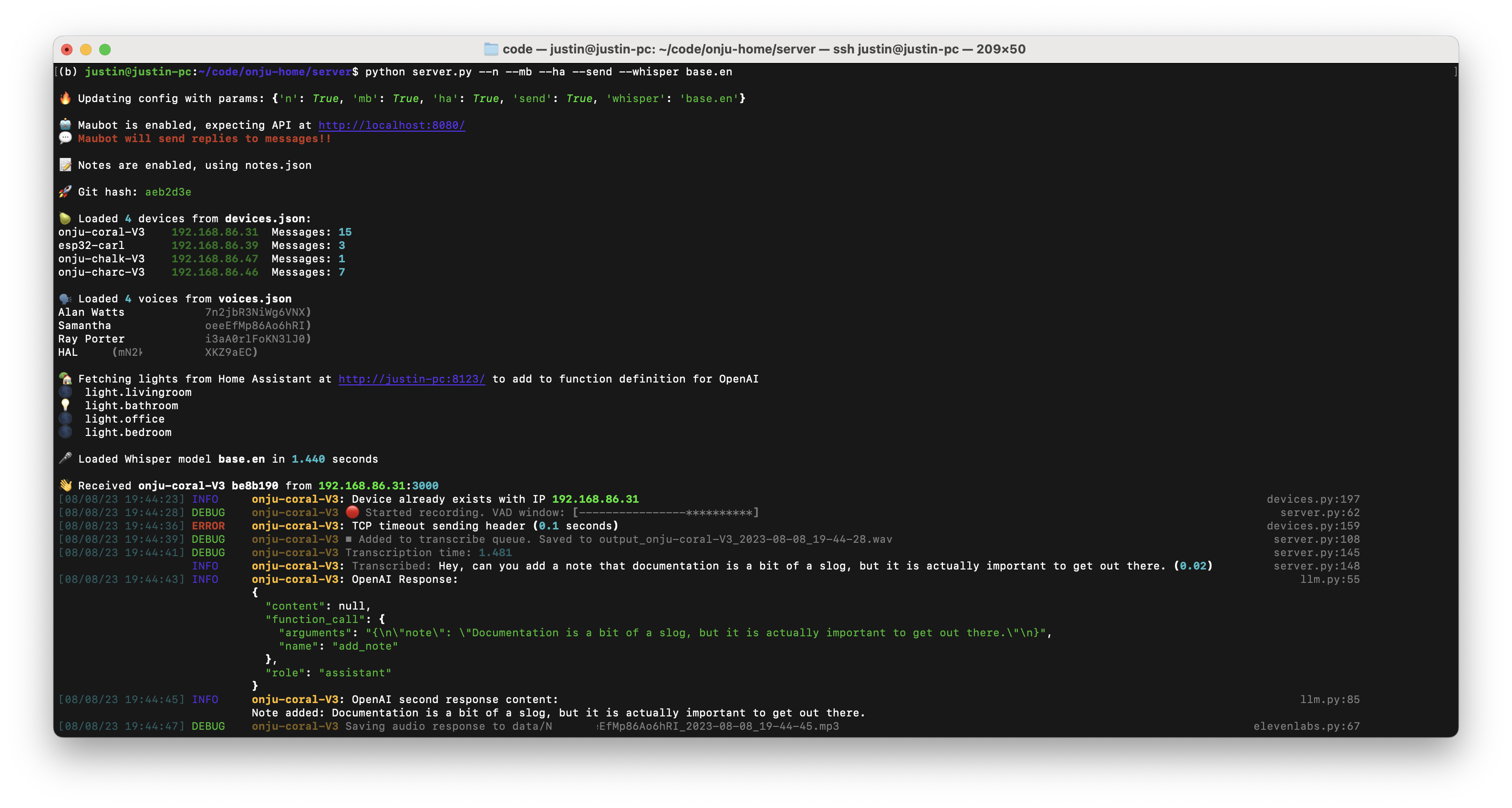1512x808 pixels.
Task: Open the justin-pc:8123 Home Assistant link
Action: 412,379
